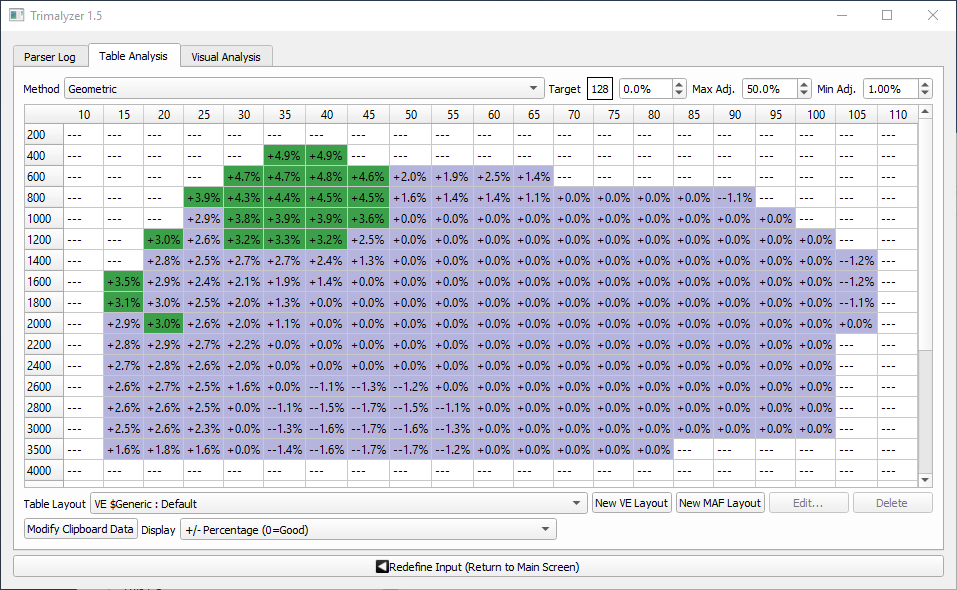Decrease the Max Adj. value with down arrow
This screenshot has width=957, height=590.
pyautogui.click(x=803, y=94)
